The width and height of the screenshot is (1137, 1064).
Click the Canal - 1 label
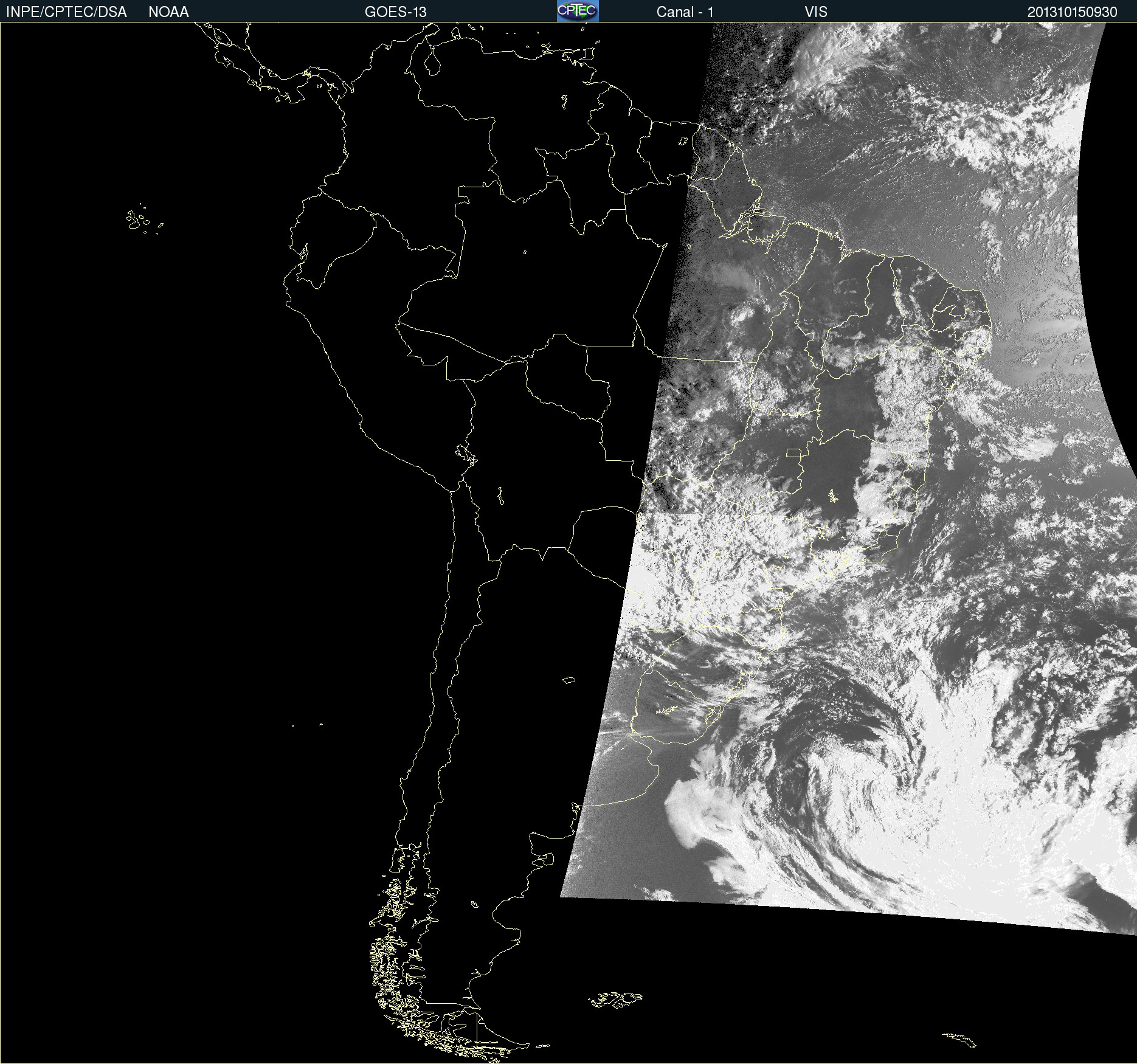pos(685,12)
